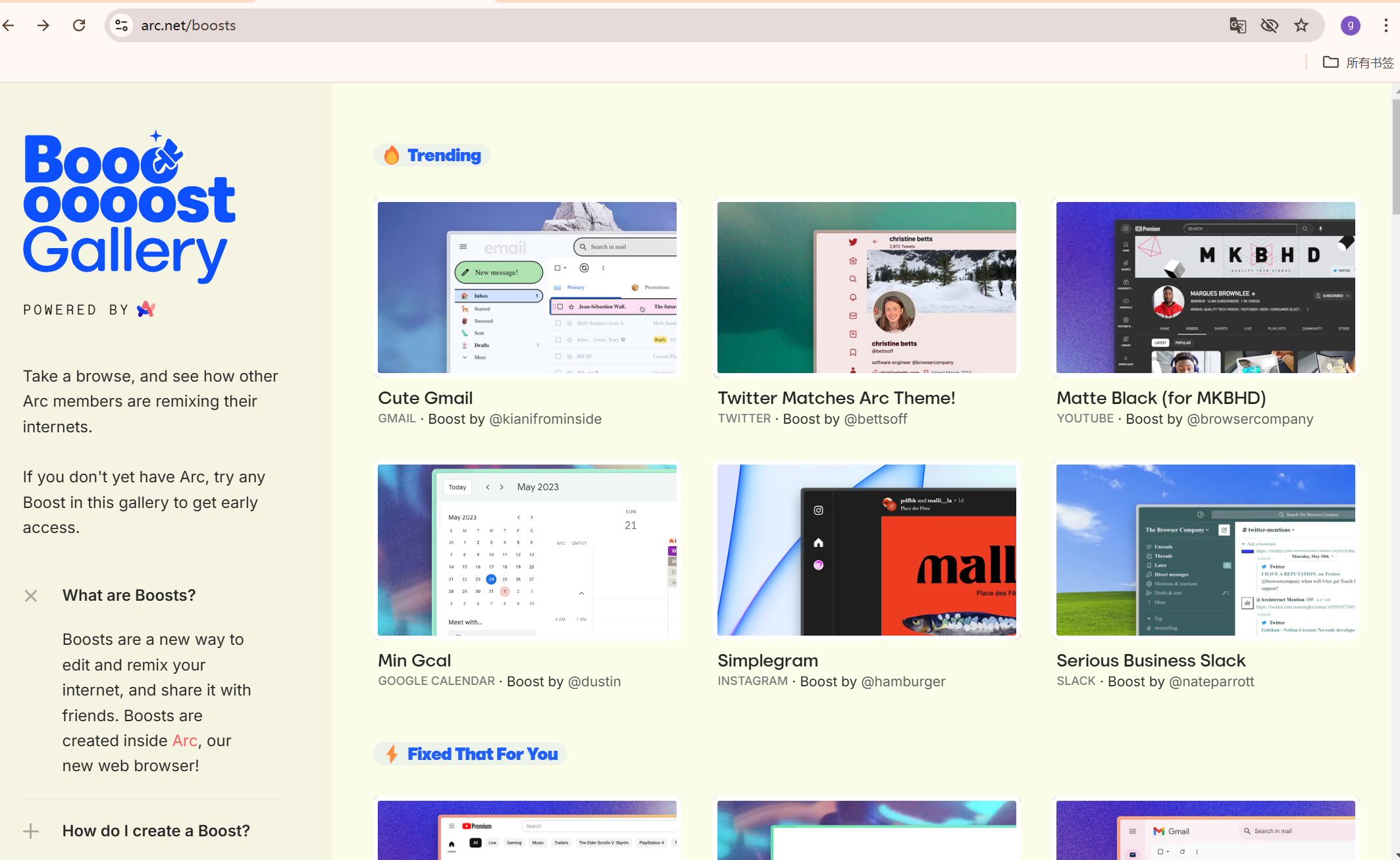Open the Twitter Matches Arc Theme! thumbnail
Image resolution: width=1400 pixels, height=860 pixels.
point(867,288)
